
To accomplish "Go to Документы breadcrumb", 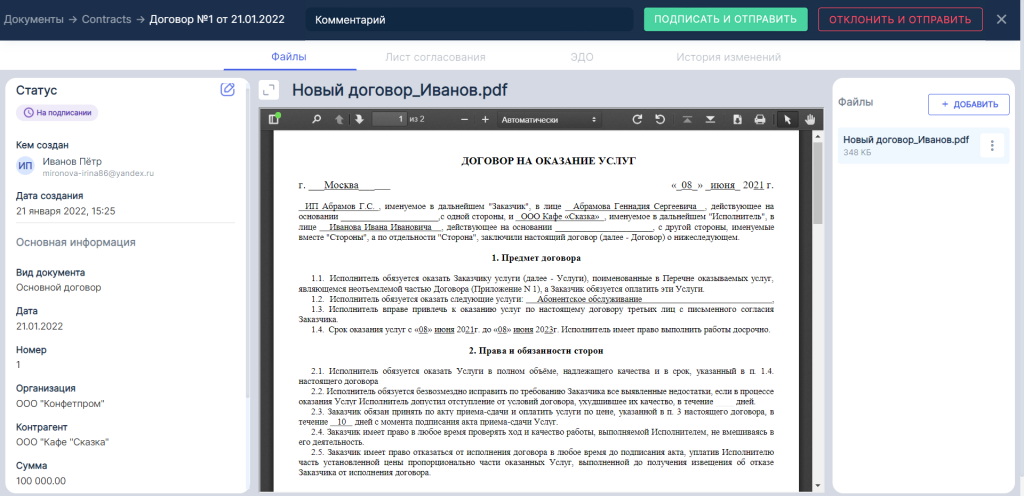I will (x=34, y=19).
